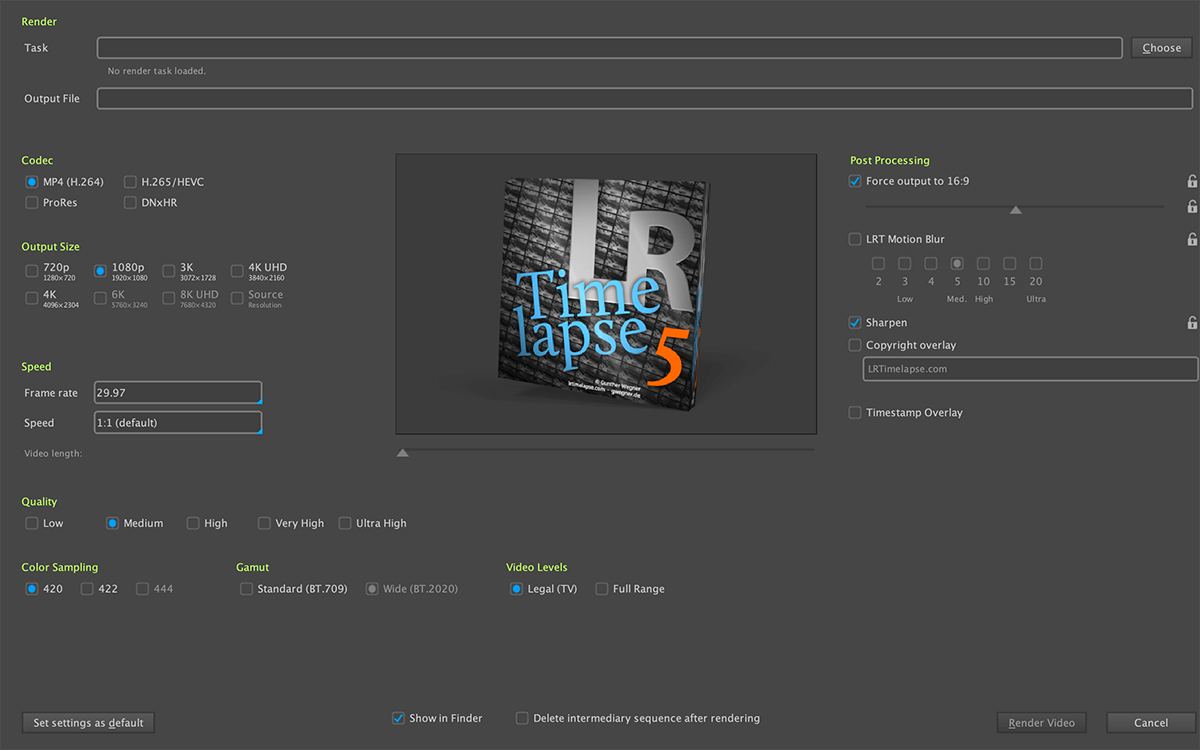Click the copyright text field LRTimelapse.com

pos(1029,369)
